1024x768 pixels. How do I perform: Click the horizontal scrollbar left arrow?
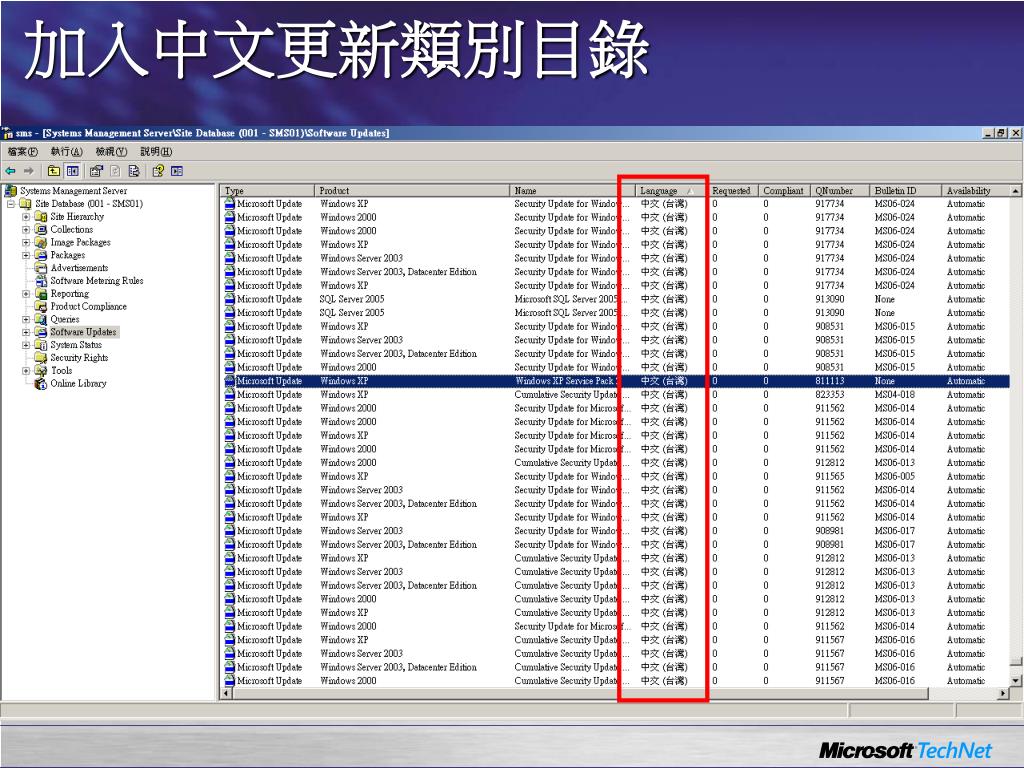pyautogui.click(x=227, y=694)
